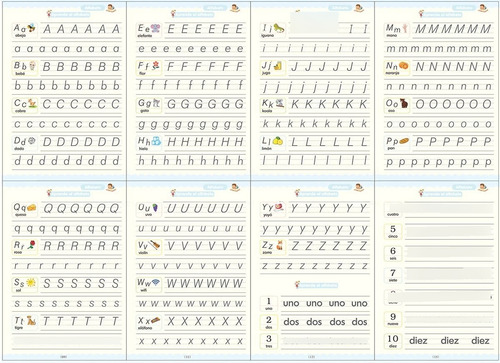Select the sun icon beside Ss
Image resolution: width=500 pixels, height=363 pixels.
[x=31, y=283]
